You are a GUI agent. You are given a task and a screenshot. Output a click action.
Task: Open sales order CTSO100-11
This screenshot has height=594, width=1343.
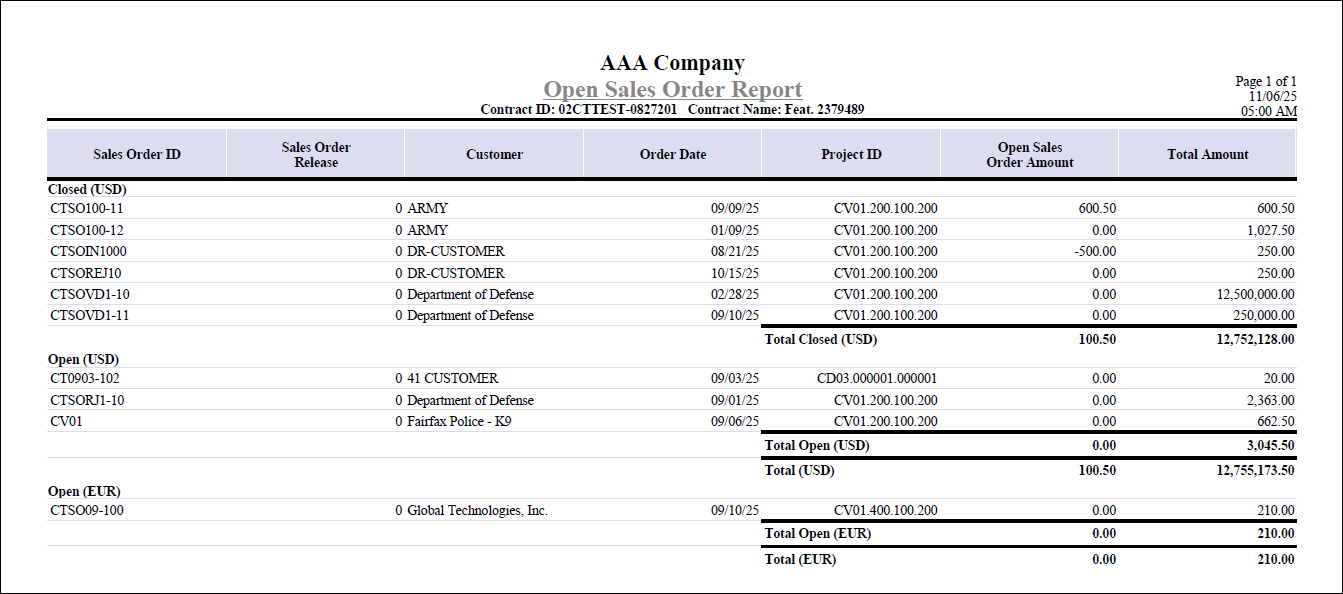point(86,209)
